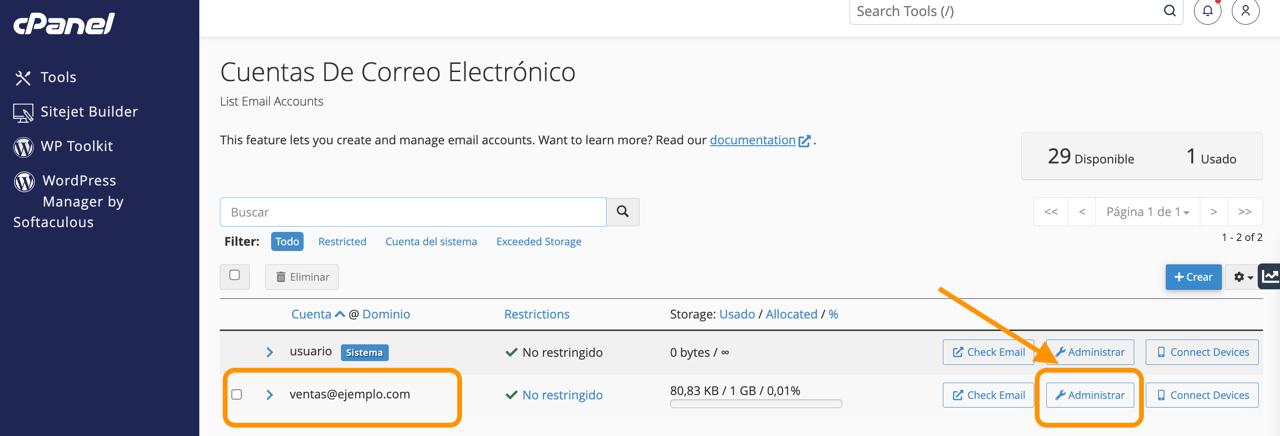Click No restringido link for ventas@ejemplo.com
The width and height of the screenshot is (1280, 436).
[563, 395]
